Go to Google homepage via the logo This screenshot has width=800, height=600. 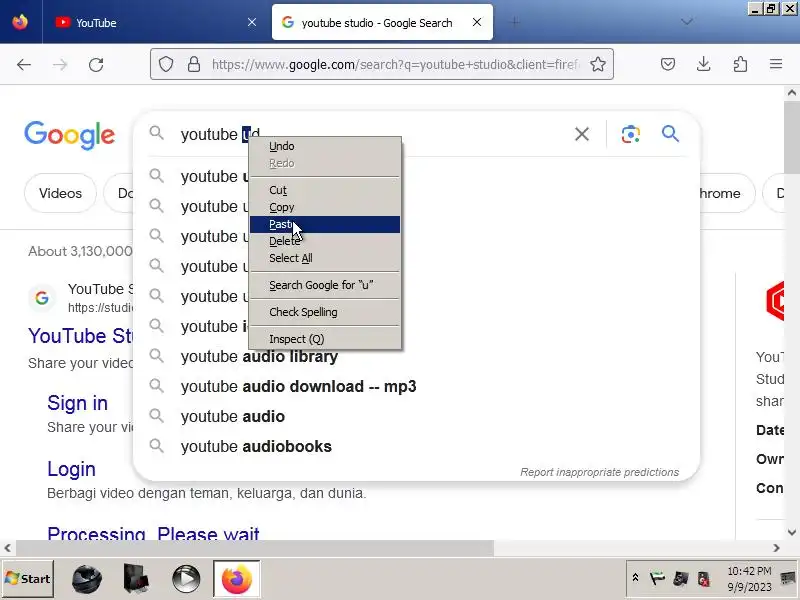(69, 135)
